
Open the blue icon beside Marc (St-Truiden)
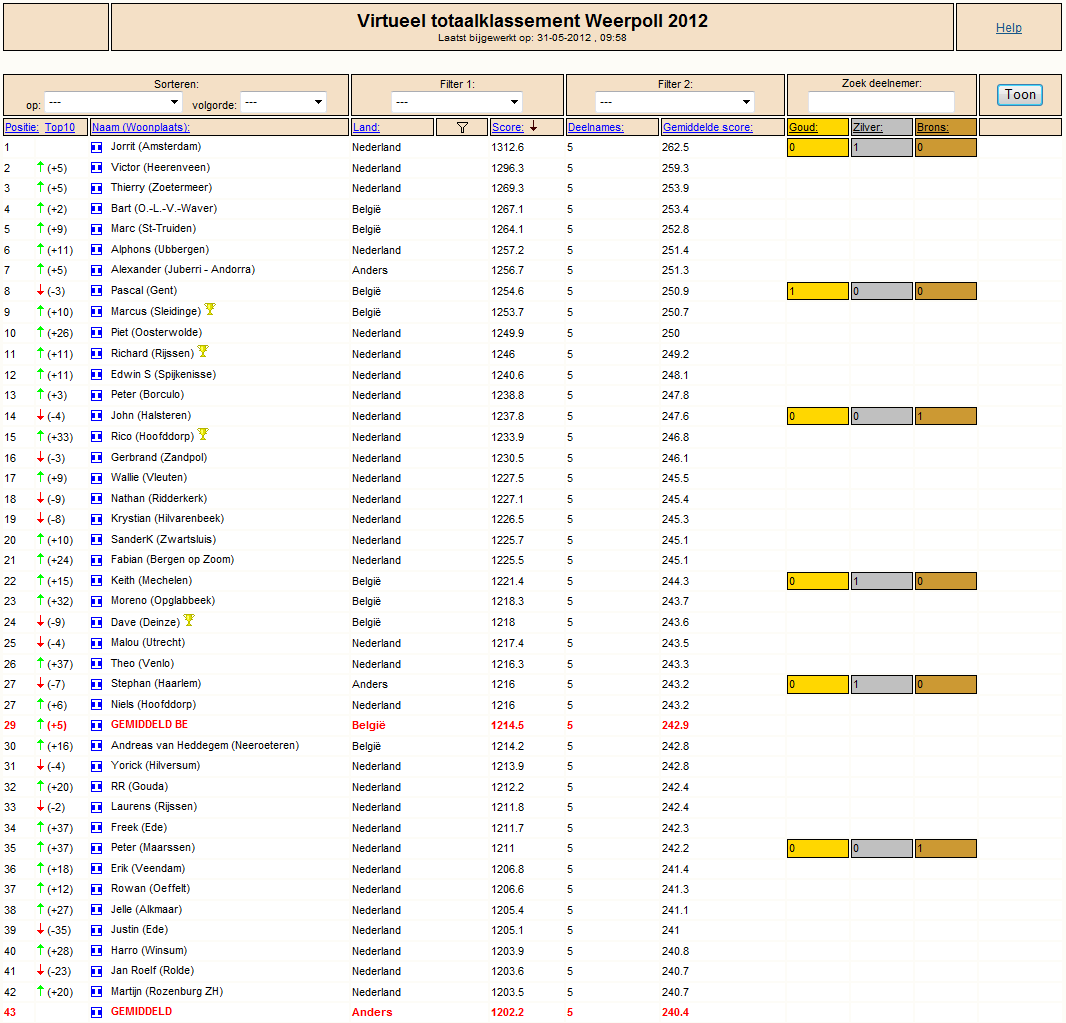click(97, 229)
